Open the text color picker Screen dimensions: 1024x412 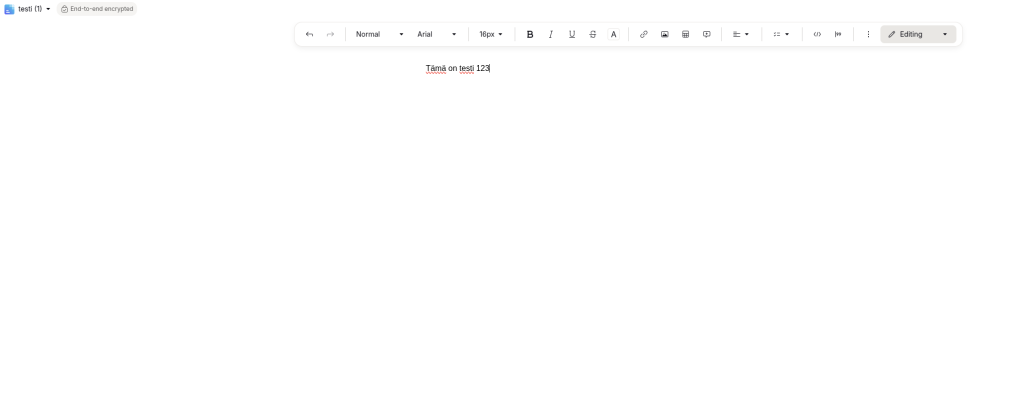(x=613, y=35)
